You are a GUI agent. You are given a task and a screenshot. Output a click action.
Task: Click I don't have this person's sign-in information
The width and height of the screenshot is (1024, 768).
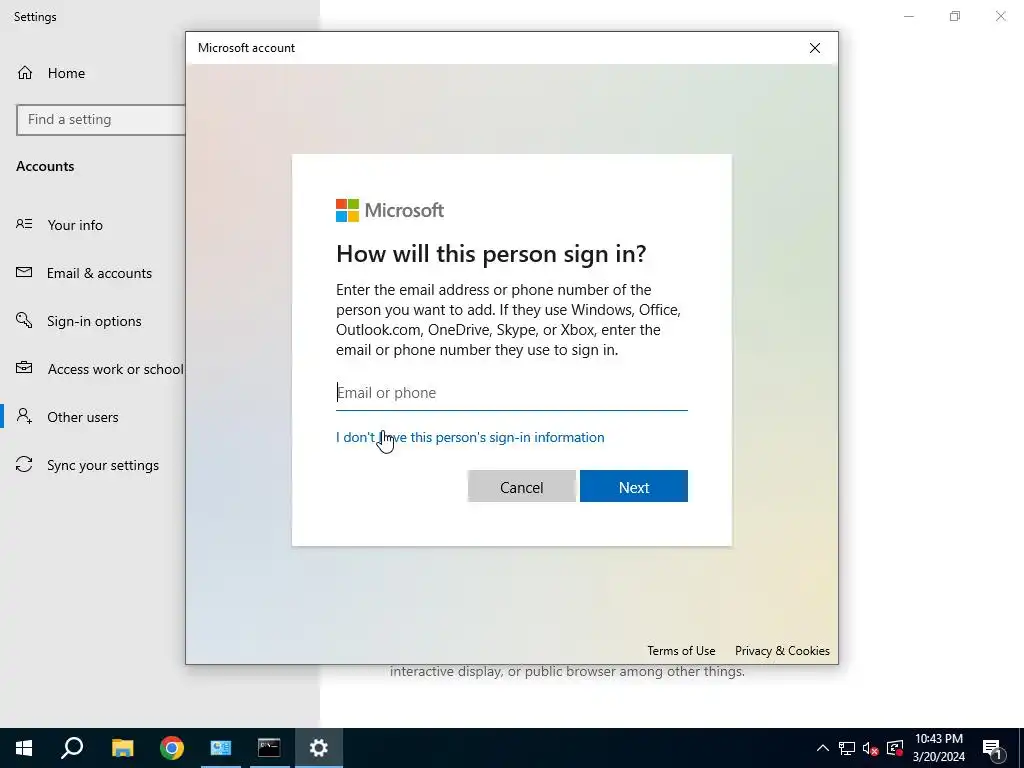[x=470, y=437]
